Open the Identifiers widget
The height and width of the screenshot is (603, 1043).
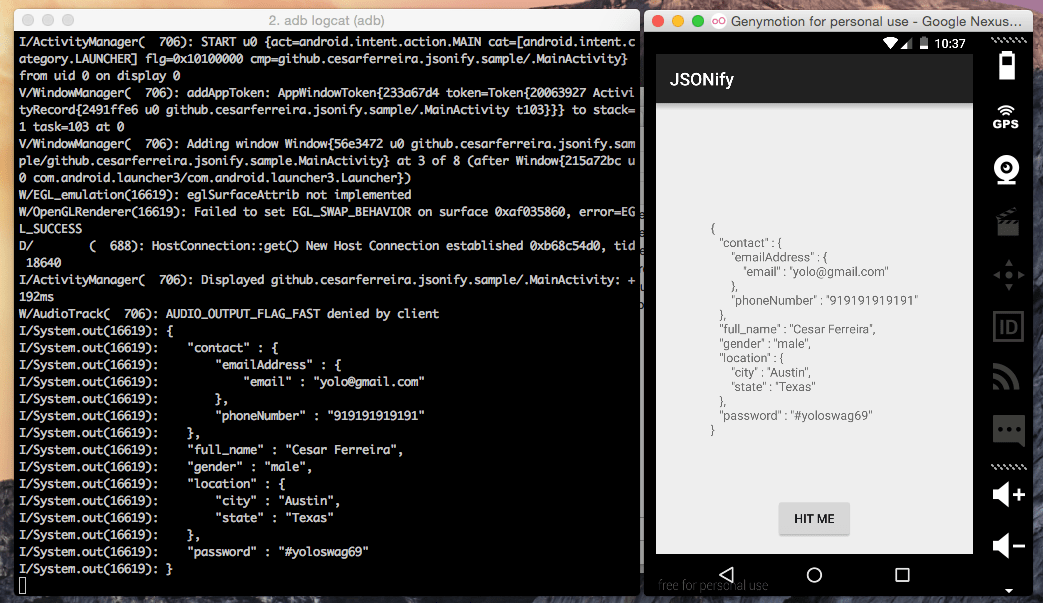click(x=1006, y=326)
